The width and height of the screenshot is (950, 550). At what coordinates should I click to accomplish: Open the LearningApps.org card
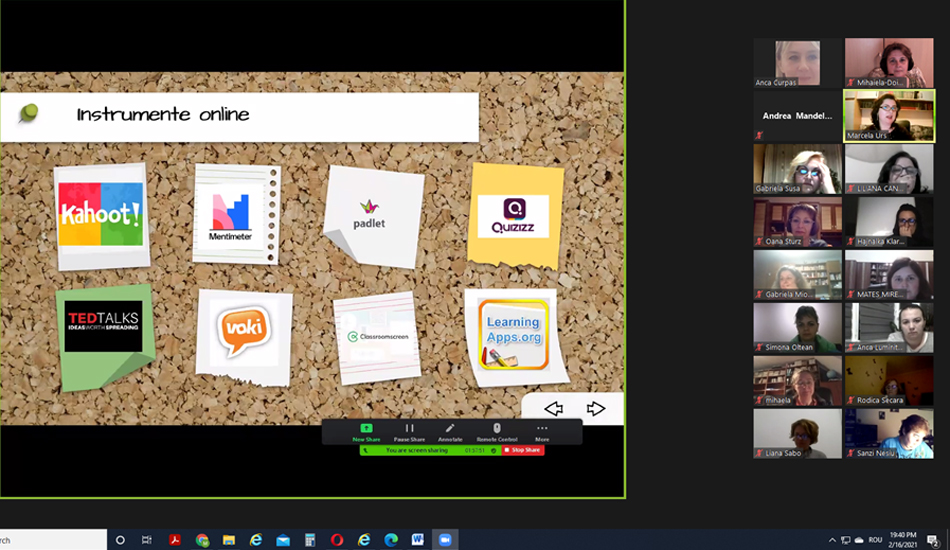(515, 336)
